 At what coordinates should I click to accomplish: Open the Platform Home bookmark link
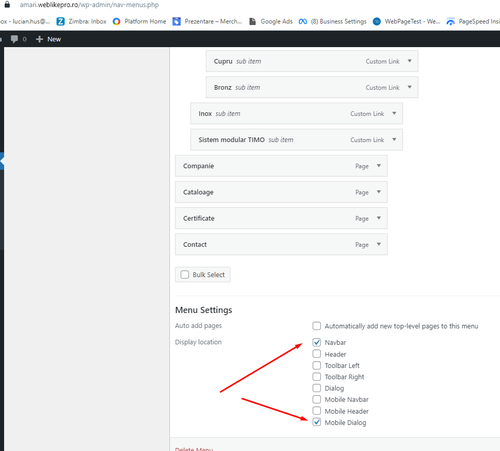(x=139, y=22)
